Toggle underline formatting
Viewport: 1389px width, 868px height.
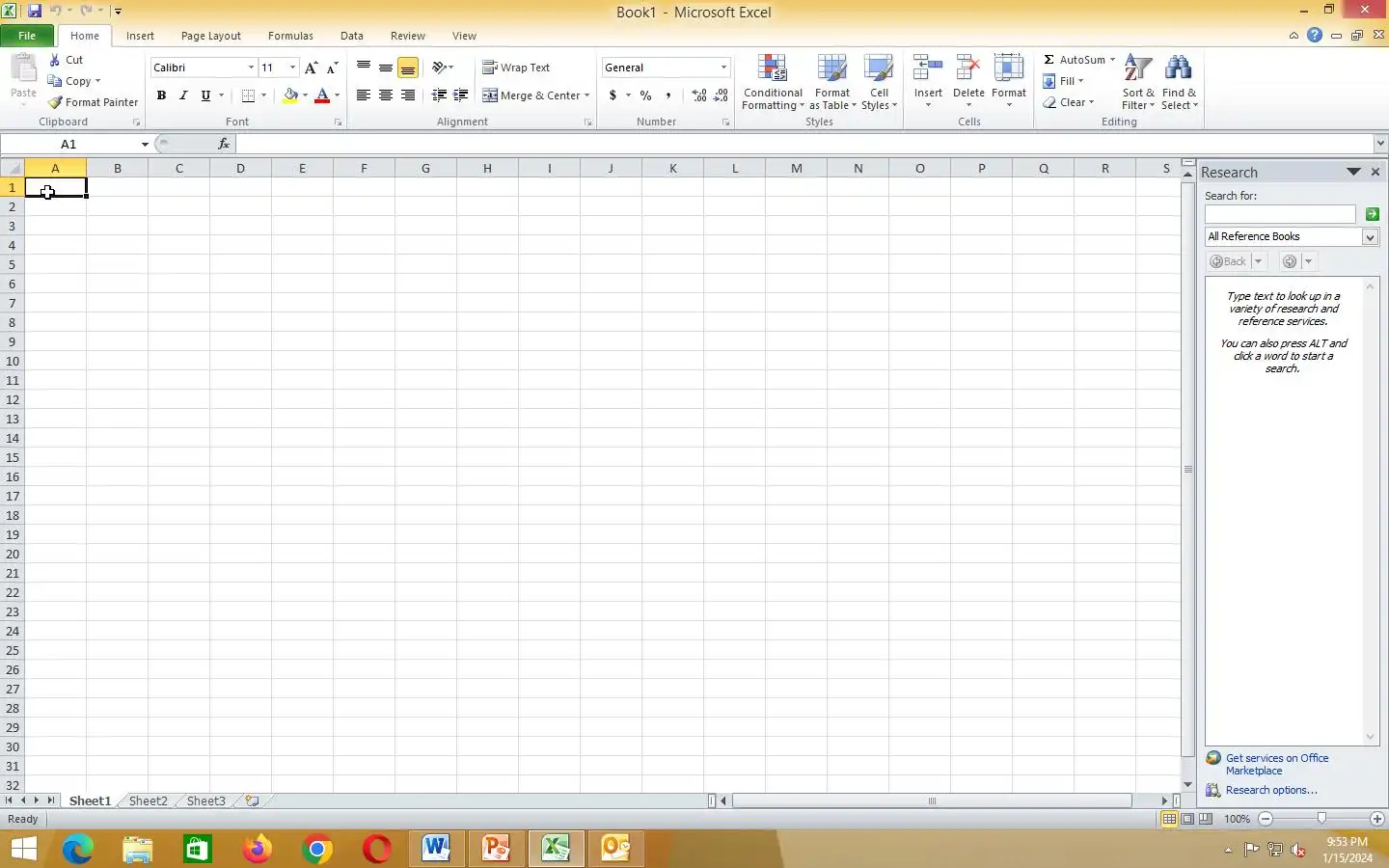pos(205,95)
